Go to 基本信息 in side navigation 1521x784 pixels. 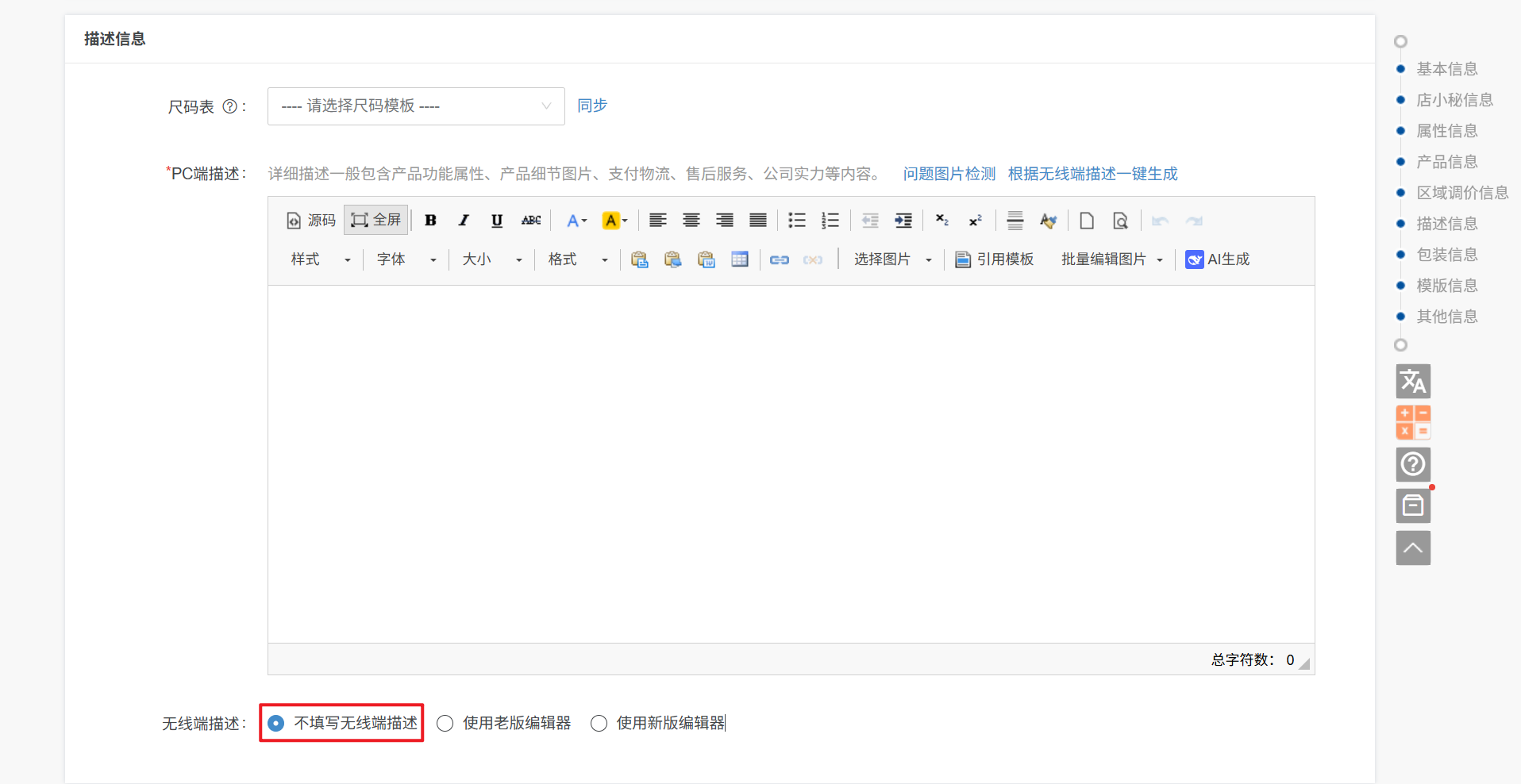(1446, 69)
